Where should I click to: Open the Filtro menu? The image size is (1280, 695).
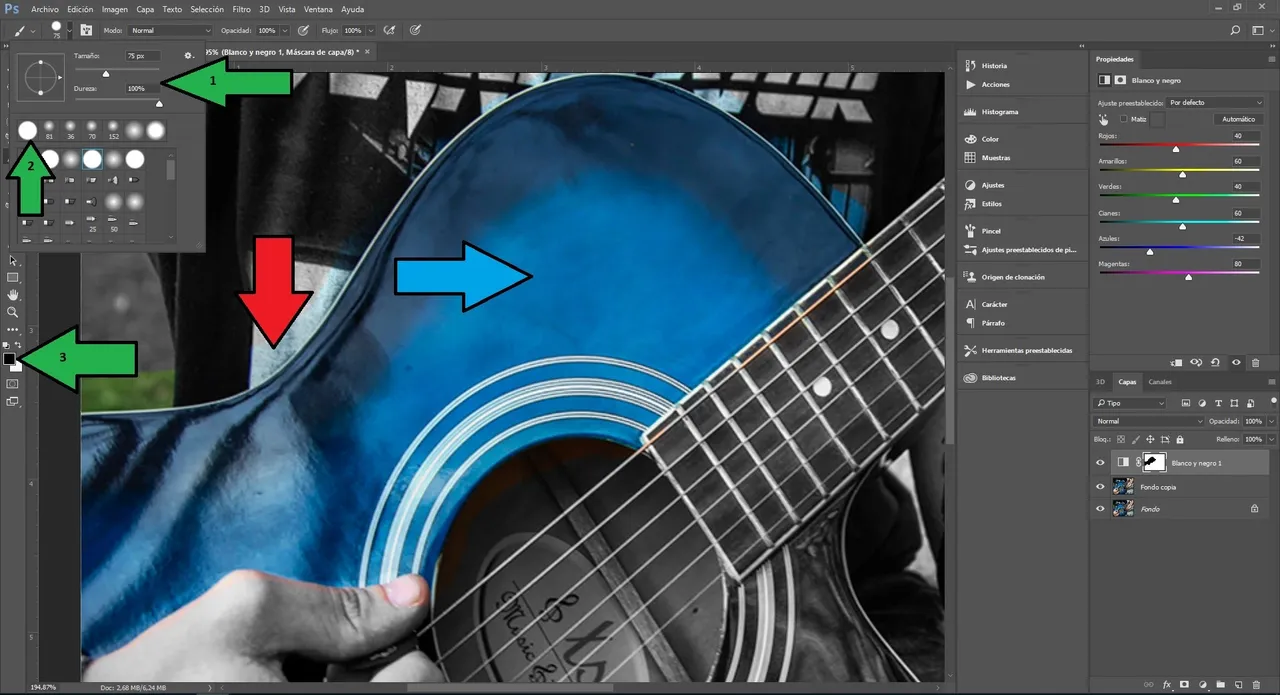pyautogui.click(x=241, y=9)
